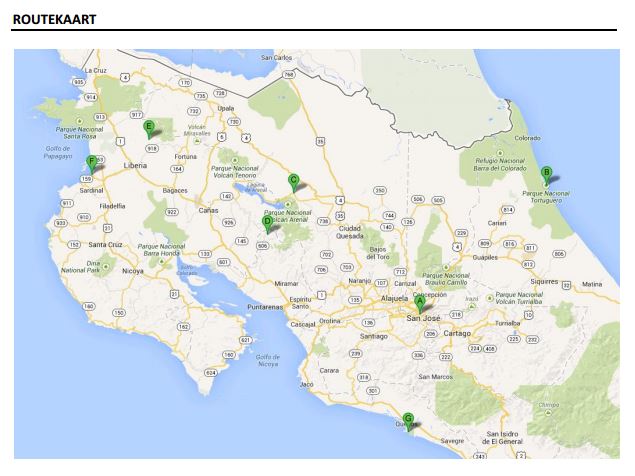This screenshot has height=476, width=635.
Task: Click marker E northeast of Liberia
Action: pyautogui.click(x=149, y=129)
